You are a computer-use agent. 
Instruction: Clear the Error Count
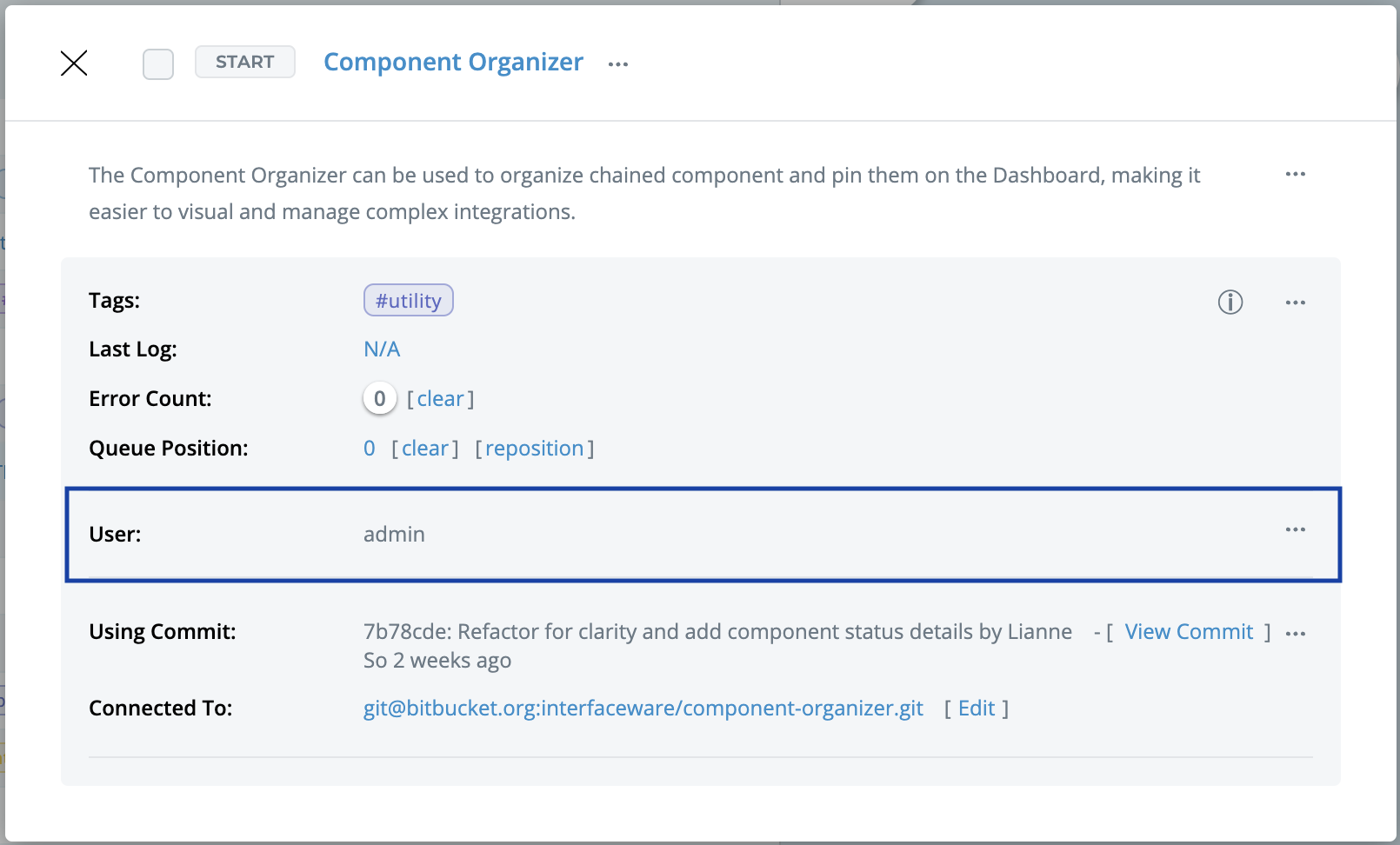tap(440, 399)
